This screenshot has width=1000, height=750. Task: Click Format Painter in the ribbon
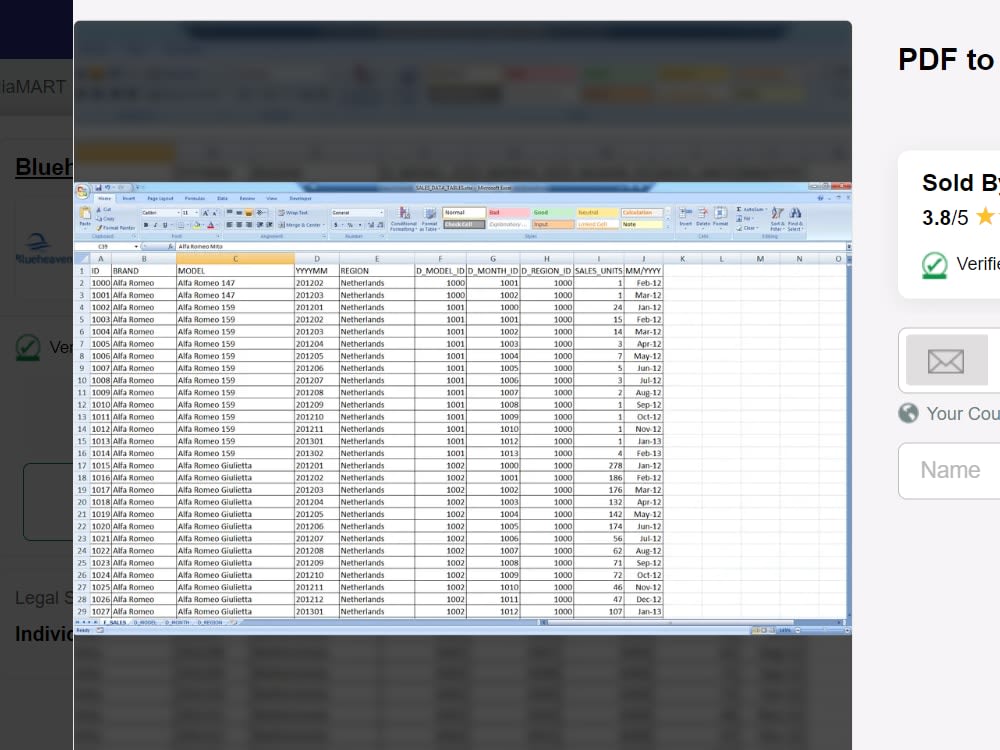115,227
